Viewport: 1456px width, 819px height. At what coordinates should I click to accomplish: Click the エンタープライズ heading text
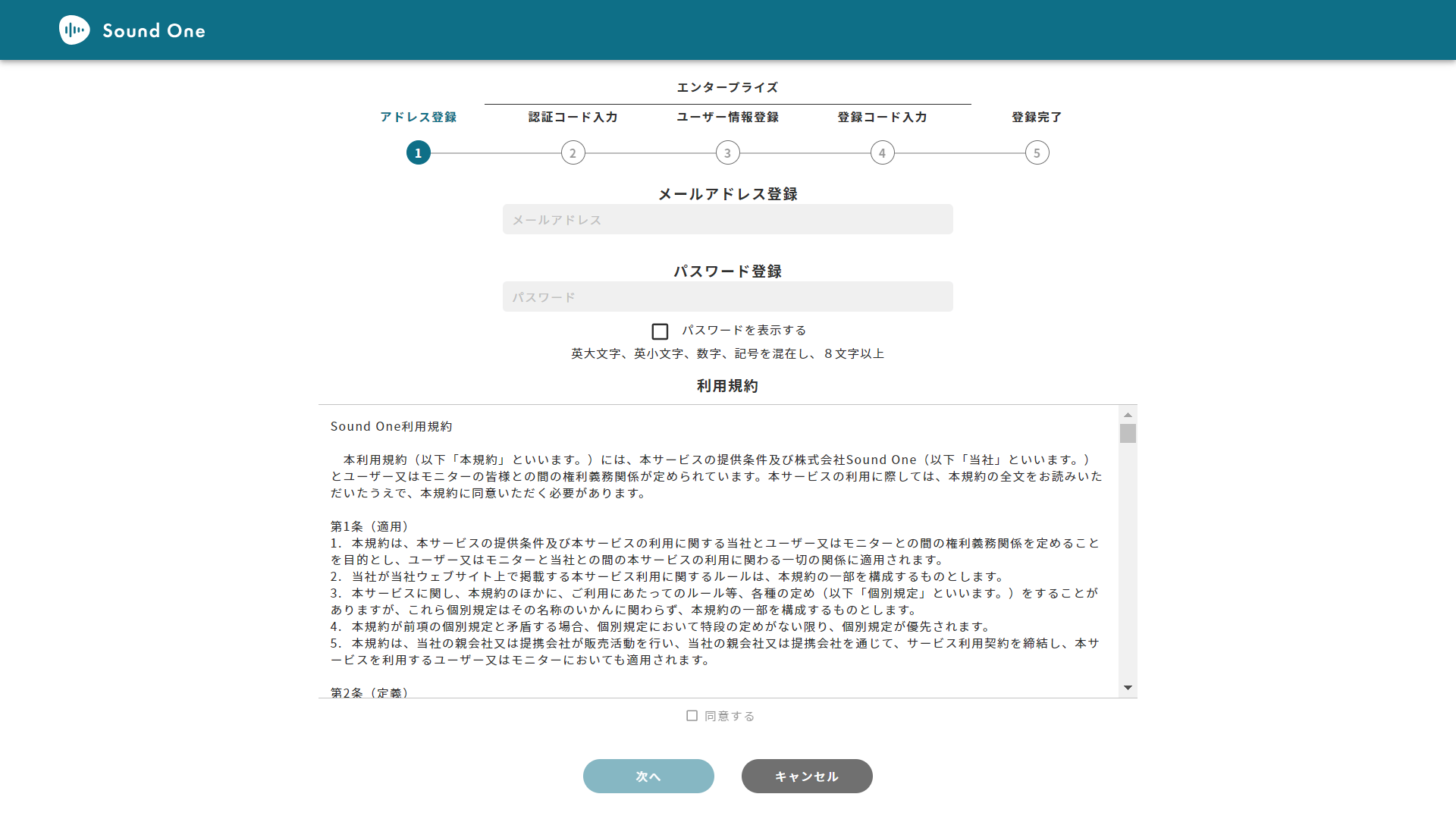coord(728,87)
